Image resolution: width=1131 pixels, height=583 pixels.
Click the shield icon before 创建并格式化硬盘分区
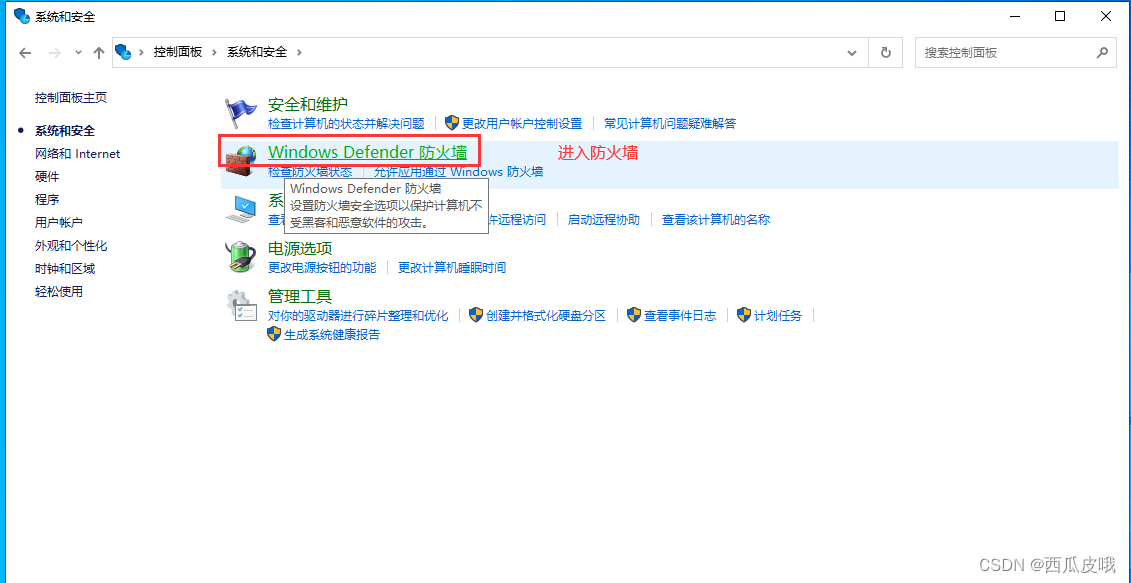point(476,315)
